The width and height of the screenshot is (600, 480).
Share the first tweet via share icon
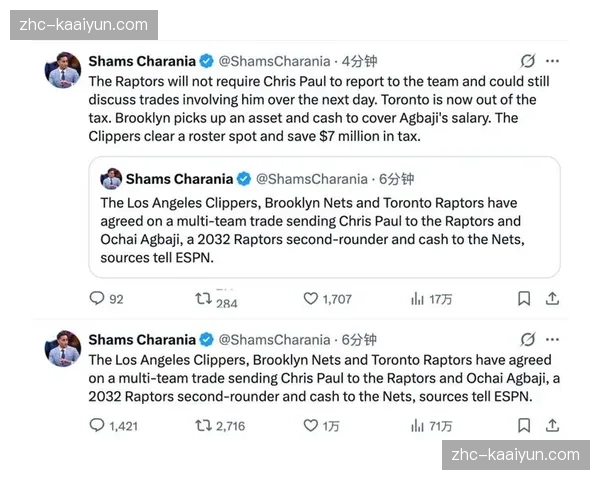coord(552,299)
